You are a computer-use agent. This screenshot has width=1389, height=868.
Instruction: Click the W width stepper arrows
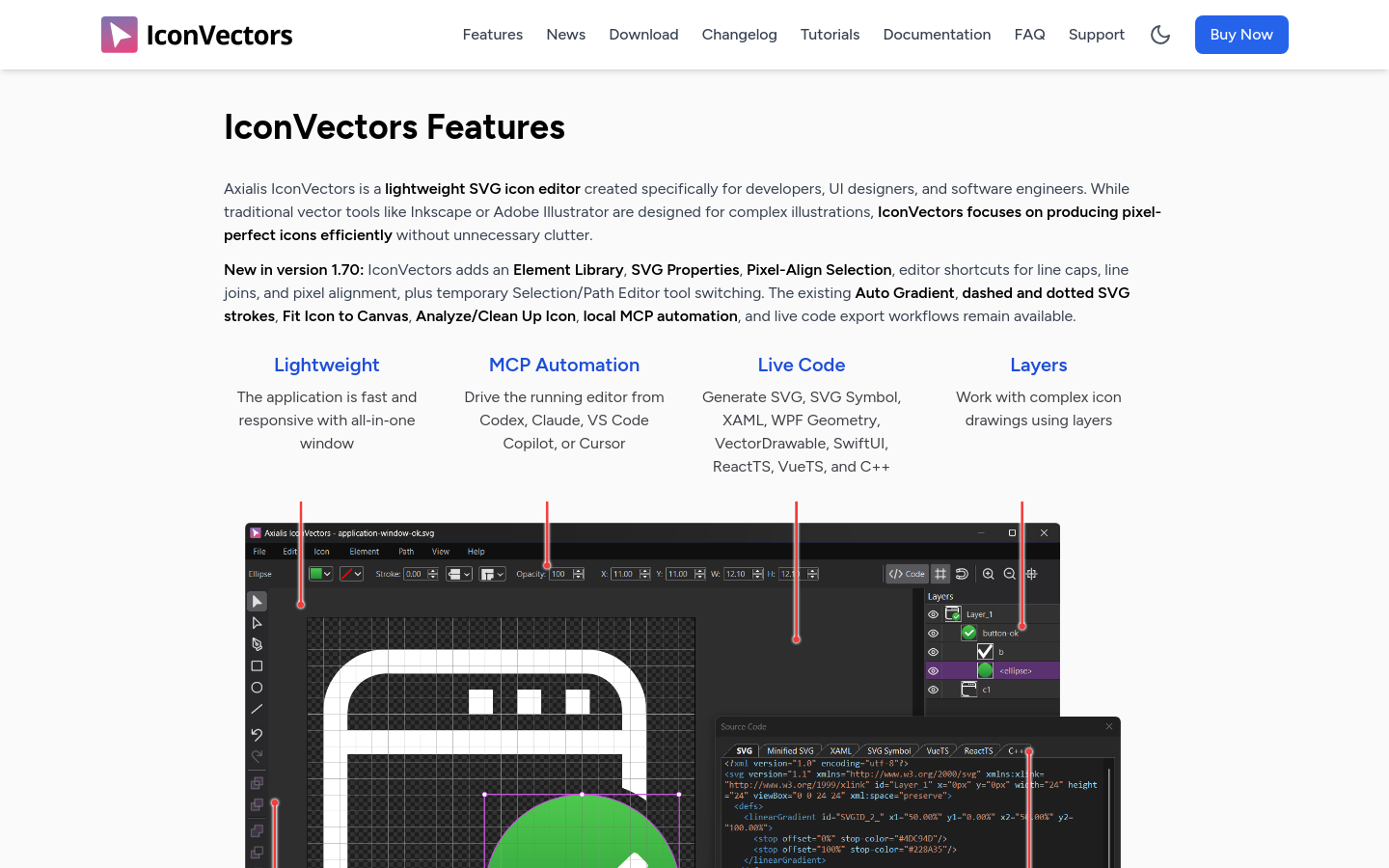click(758, 574)
